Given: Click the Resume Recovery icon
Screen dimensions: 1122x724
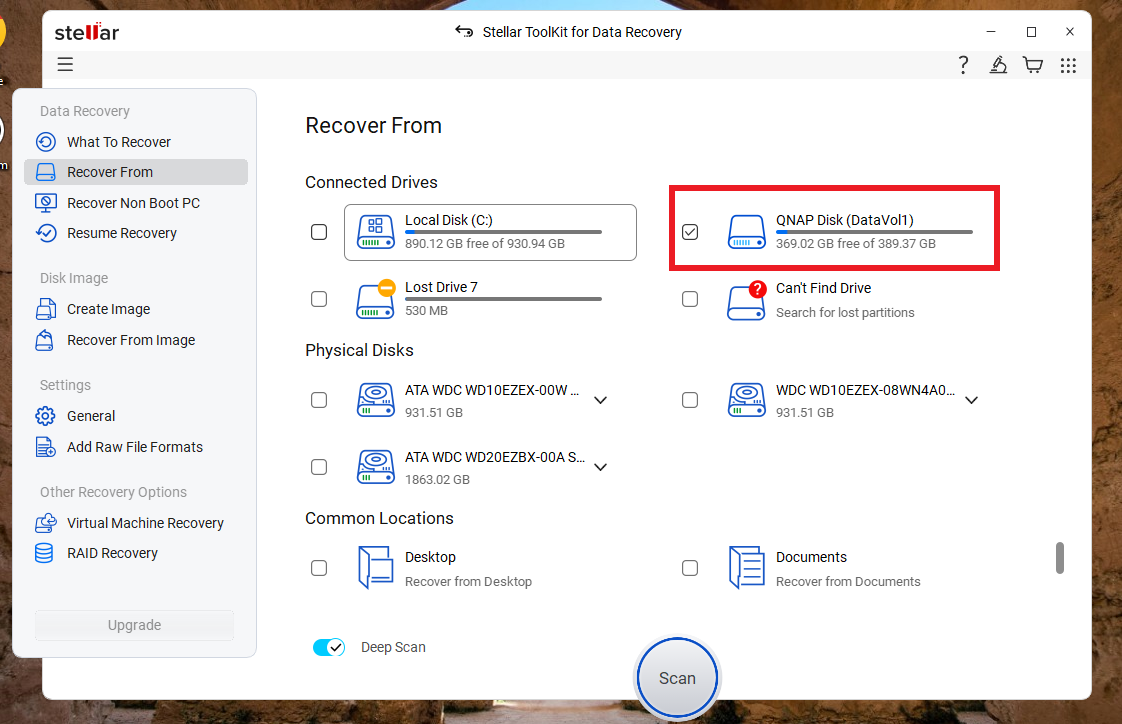Looking at the screenshot, I should (x=46, y=233).
